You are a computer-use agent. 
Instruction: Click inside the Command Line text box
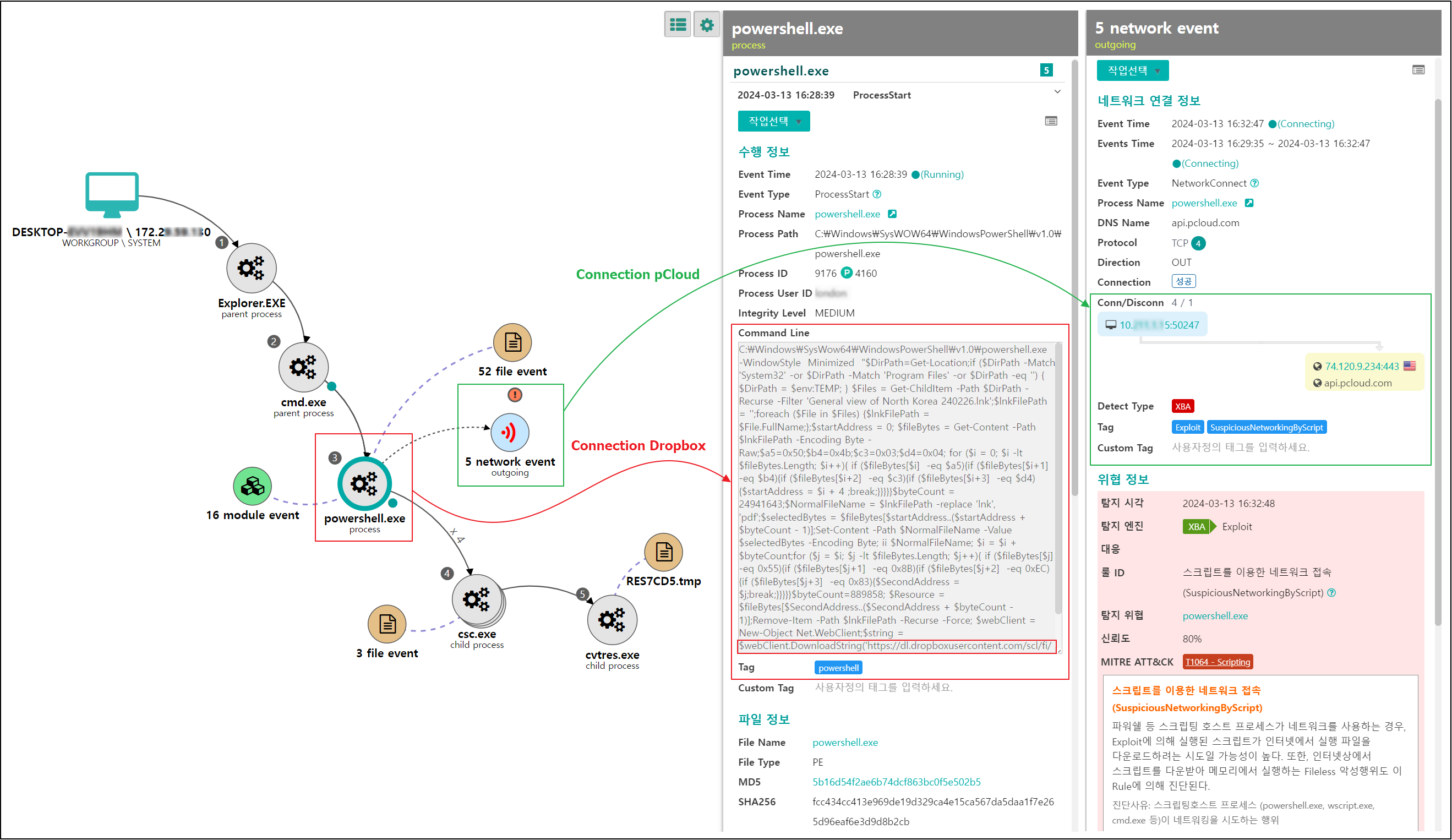click(897, 497)
